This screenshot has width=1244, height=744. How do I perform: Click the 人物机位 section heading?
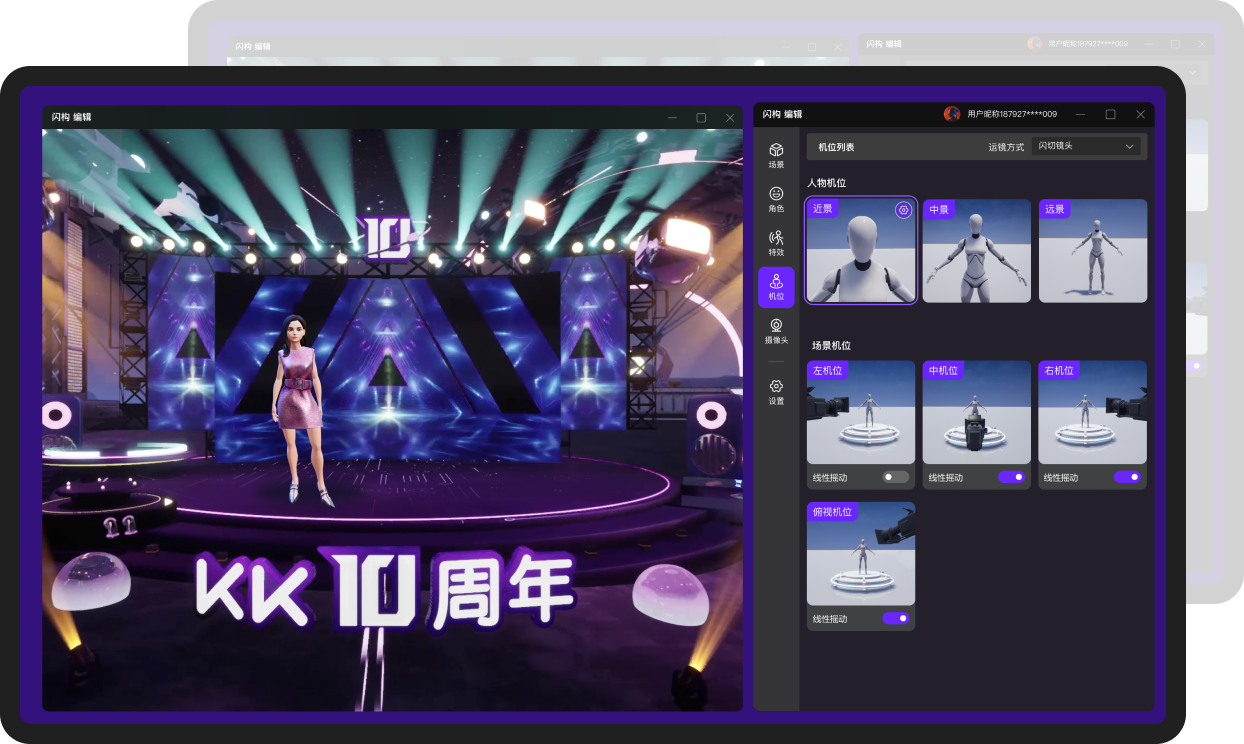[827, 183]
